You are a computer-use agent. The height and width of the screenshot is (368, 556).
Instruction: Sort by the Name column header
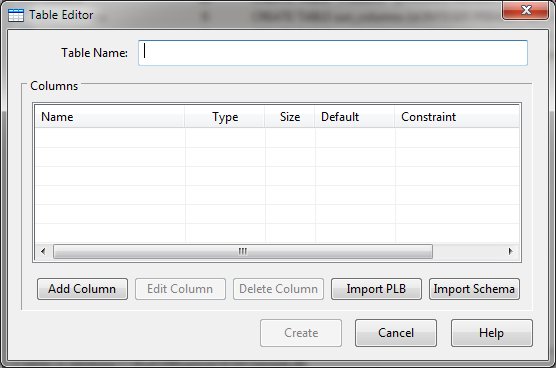click(x=110, y=117)
